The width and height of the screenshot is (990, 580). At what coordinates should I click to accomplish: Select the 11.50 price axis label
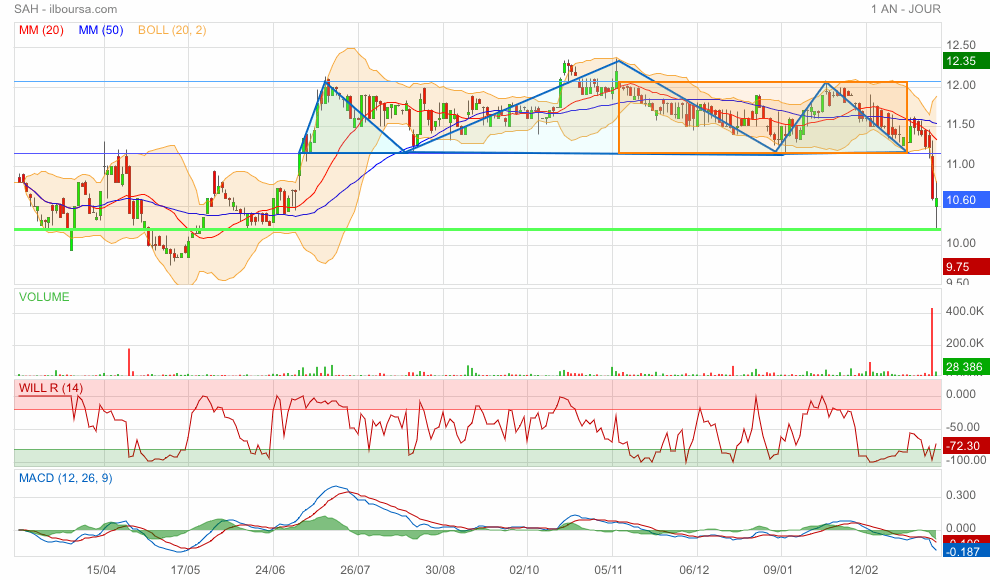click(x=961, y=124)
